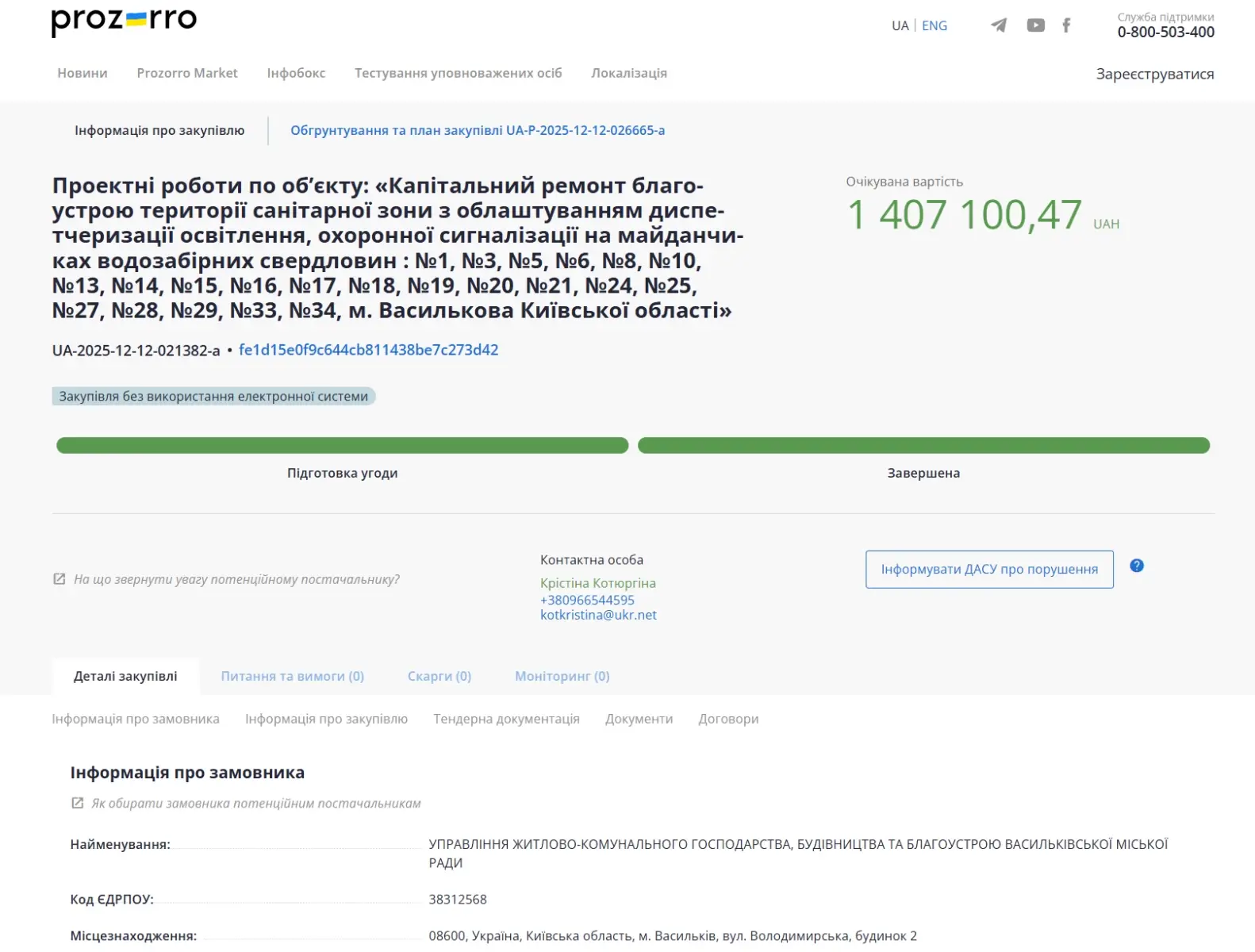Open the Новини menu item
Viewport: 1255px width, 952px height.
click(83, 73)
